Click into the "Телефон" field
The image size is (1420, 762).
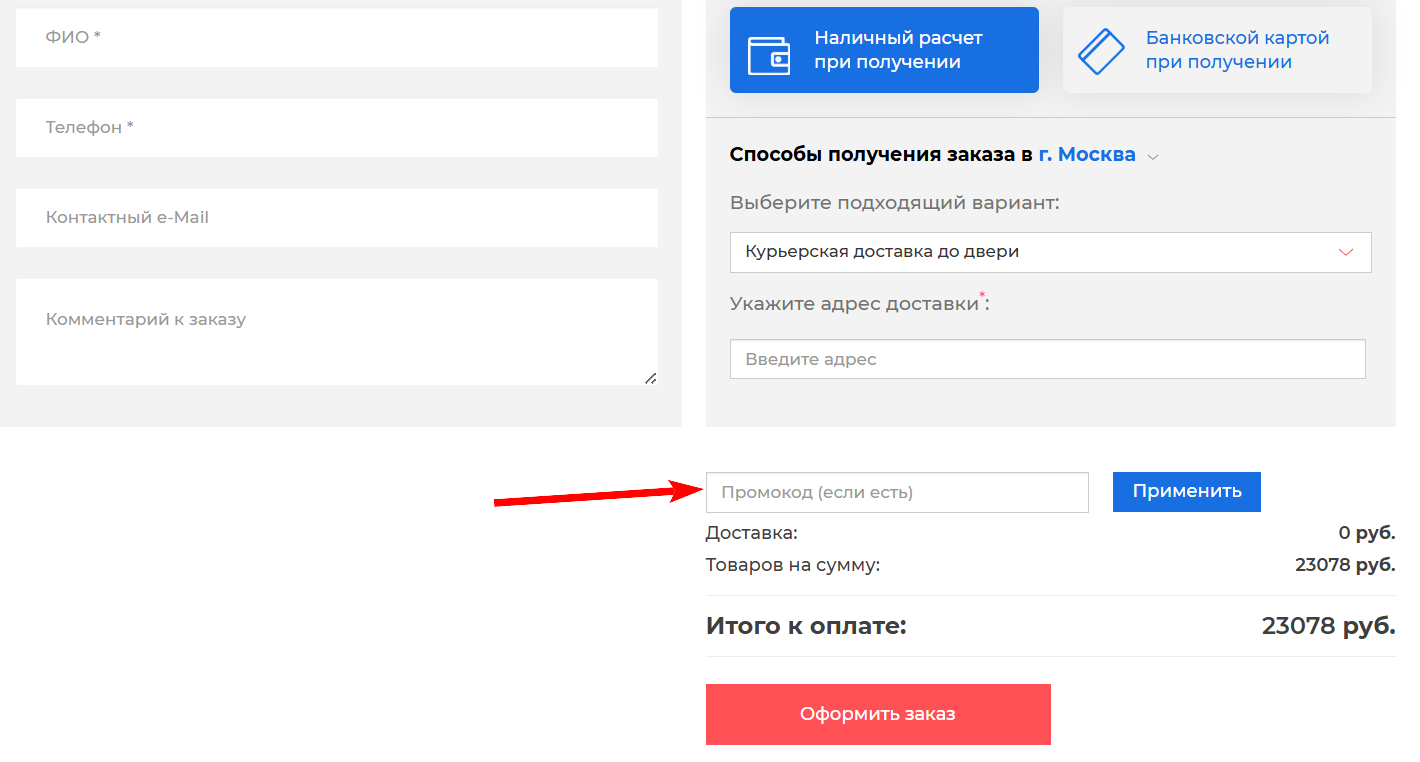[336, 128]
